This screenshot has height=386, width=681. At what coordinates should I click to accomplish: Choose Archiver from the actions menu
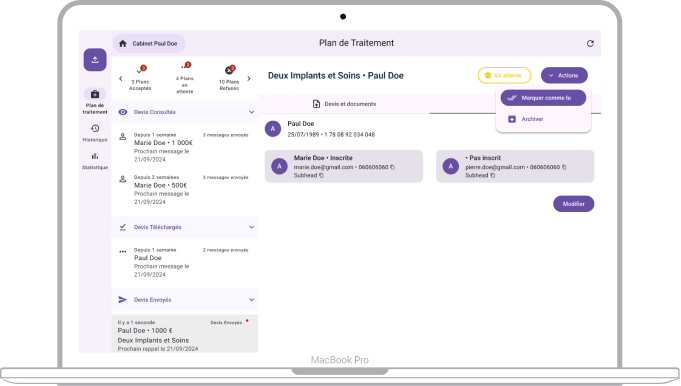[x=543, y=119]
